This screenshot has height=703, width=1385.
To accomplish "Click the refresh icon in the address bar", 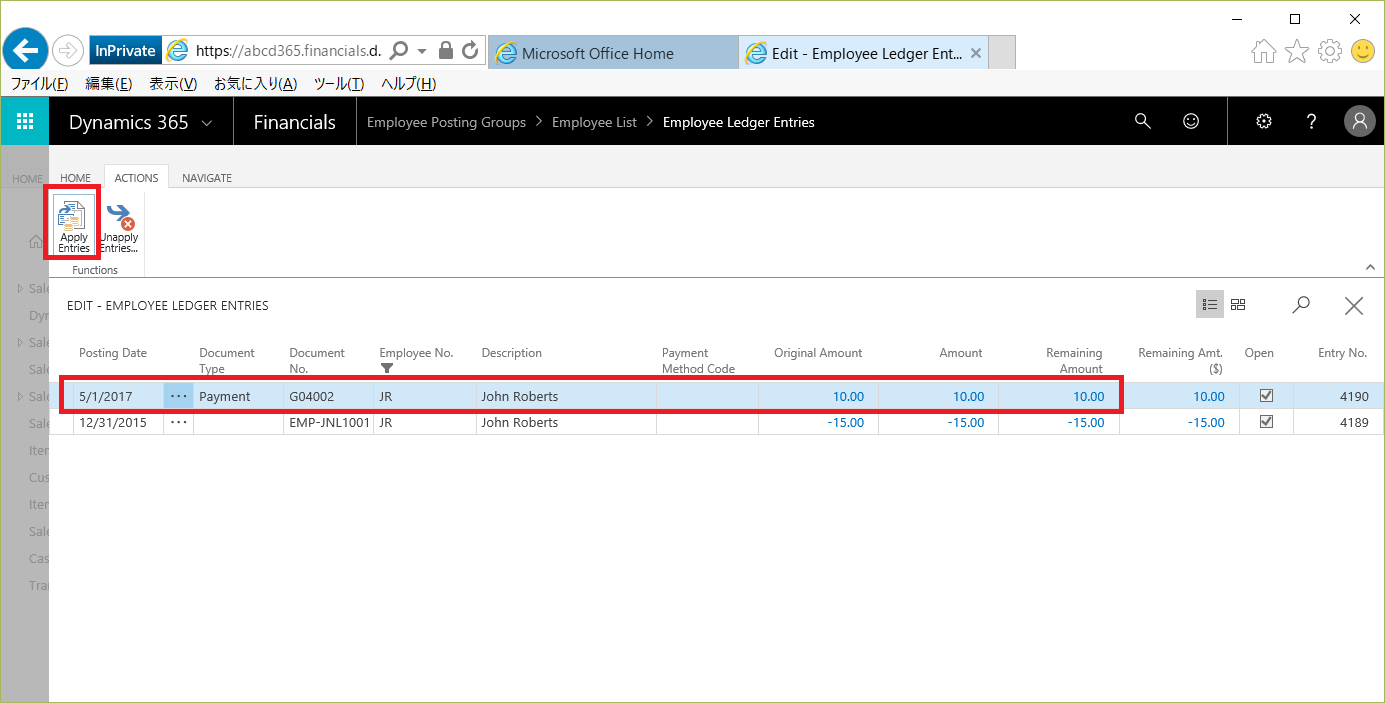I will coord(470,50).
